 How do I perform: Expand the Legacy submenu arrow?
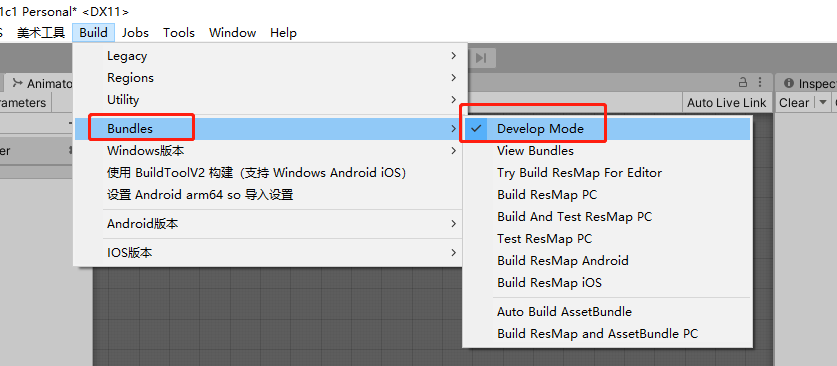453,55
